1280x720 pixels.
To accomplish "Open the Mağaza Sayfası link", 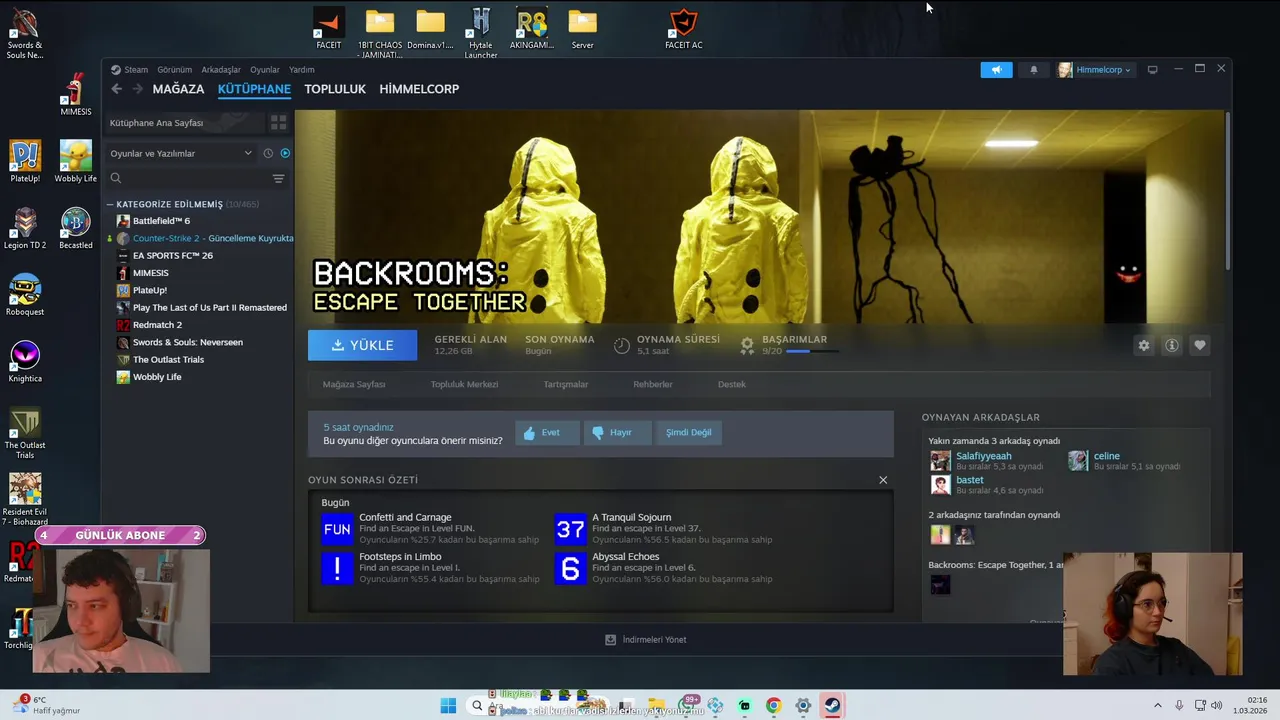I will (x=354, y=384).
